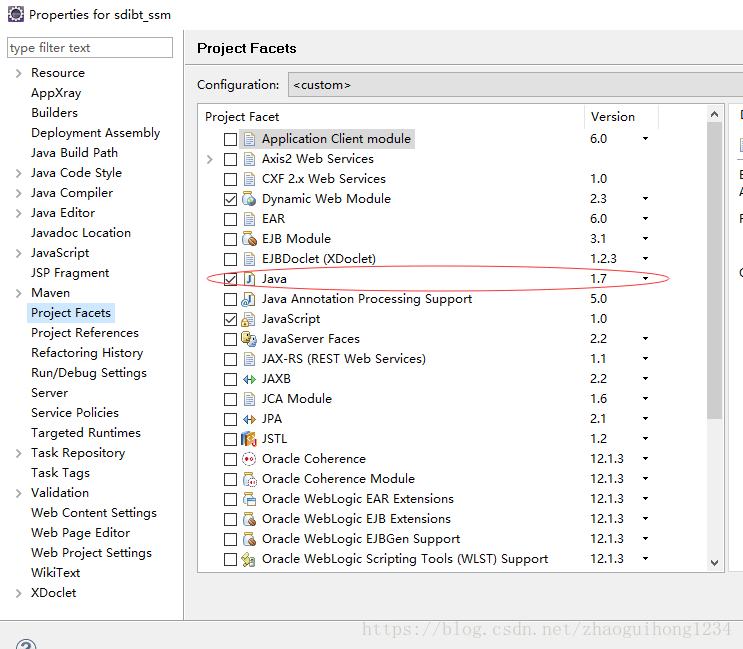The width and height of the screenshot is (743, 649).
Task: Click the JPA arrows icon
Action: click(249, 419)
